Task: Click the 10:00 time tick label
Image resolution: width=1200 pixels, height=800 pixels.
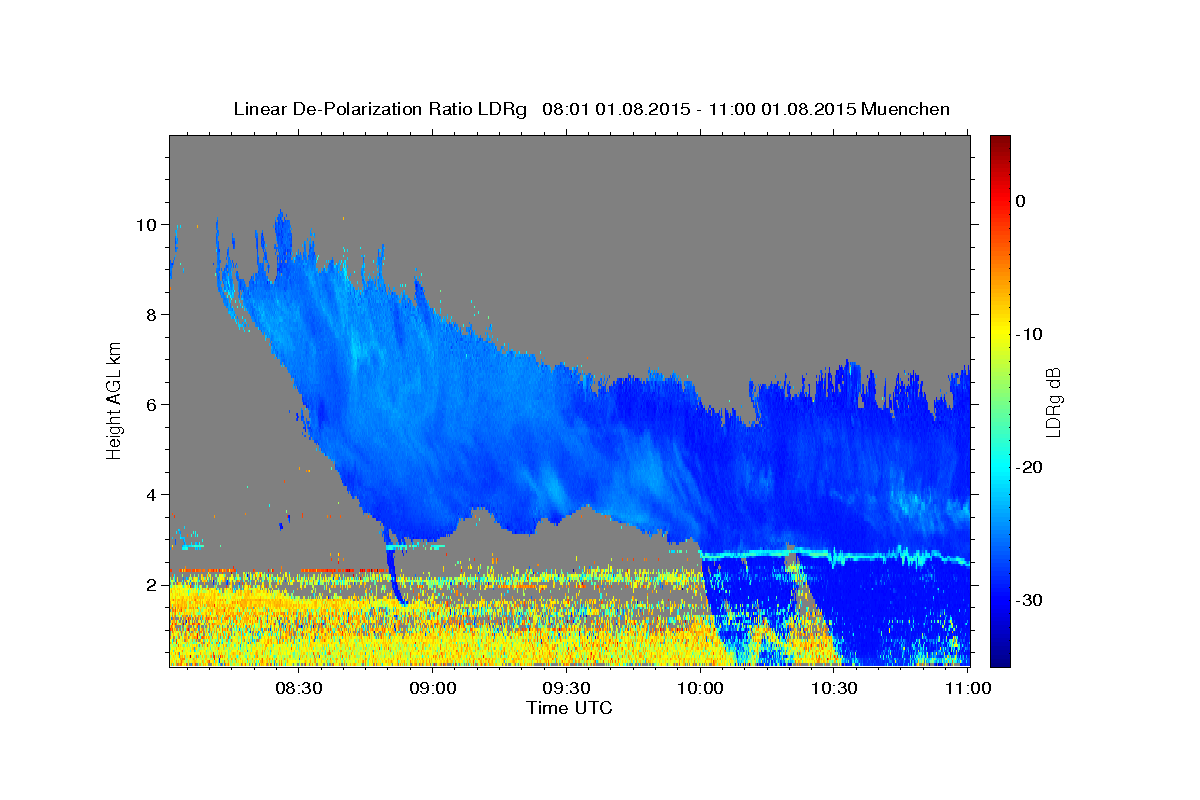Action: [x=700, y=688]
